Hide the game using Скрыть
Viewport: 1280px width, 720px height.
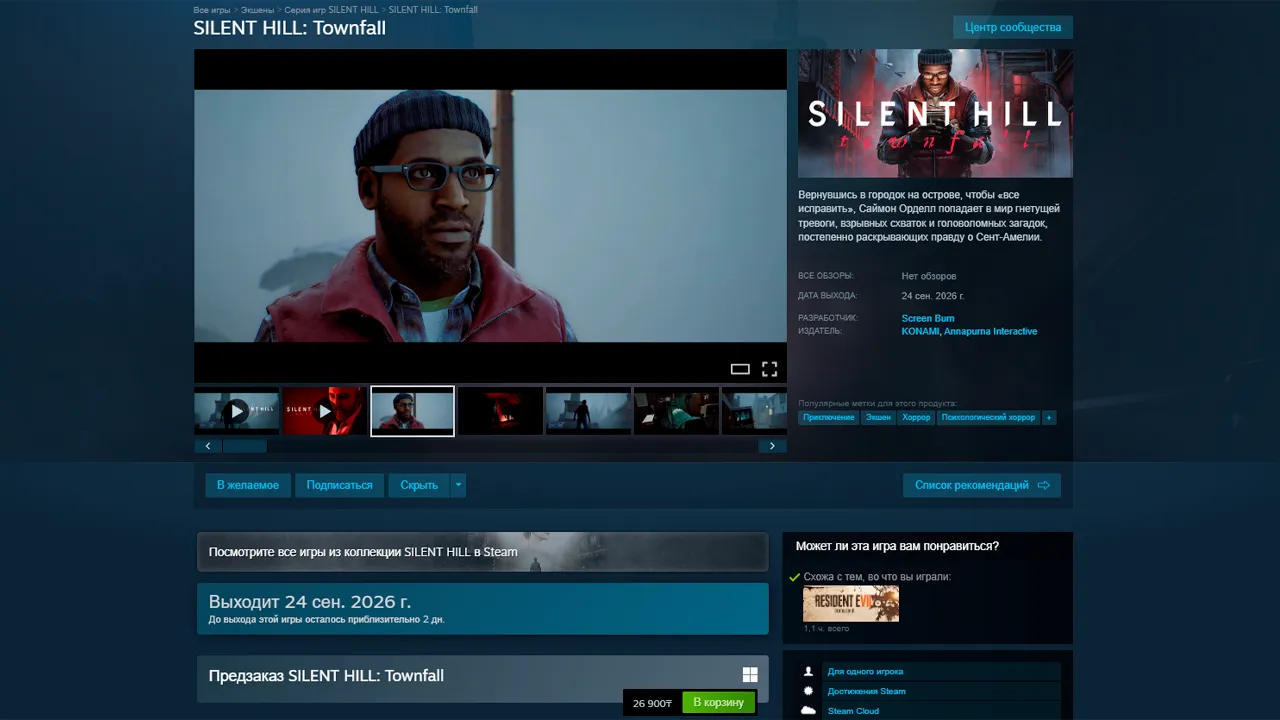coord(419,485)
